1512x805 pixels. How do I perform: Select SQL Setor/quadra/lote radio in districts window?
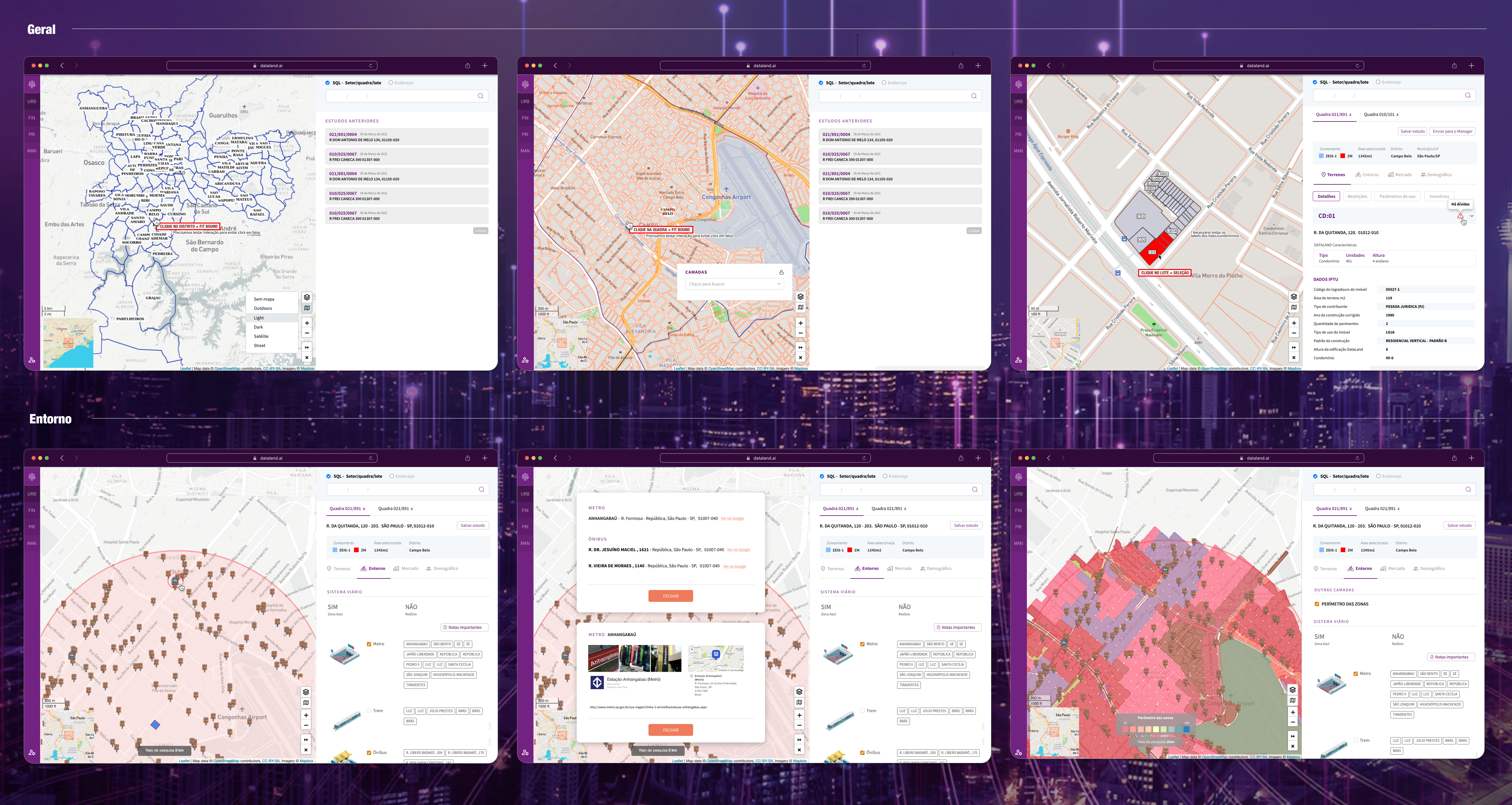click(x=327, y=83)
